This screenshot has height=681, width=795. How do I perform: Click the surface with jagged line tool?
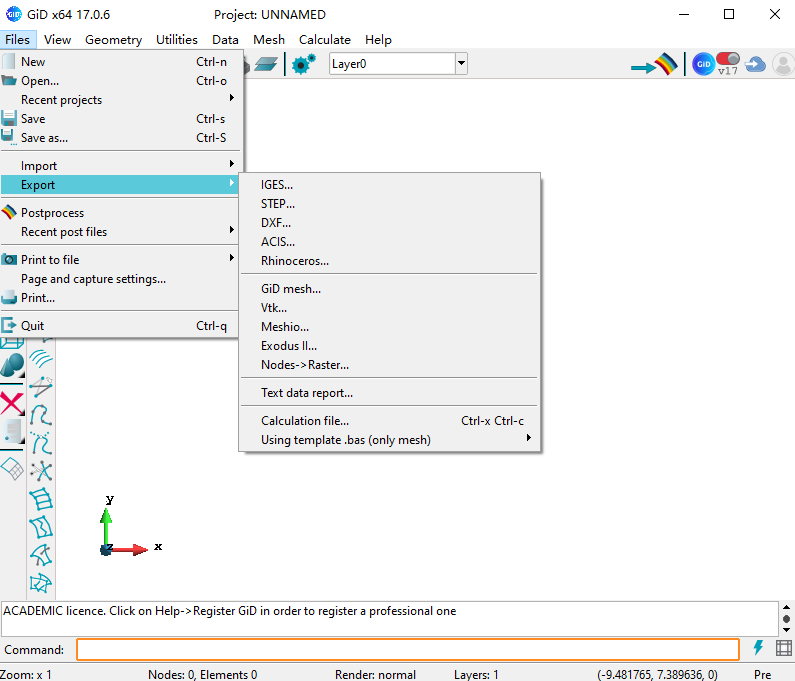coord(41,527)
